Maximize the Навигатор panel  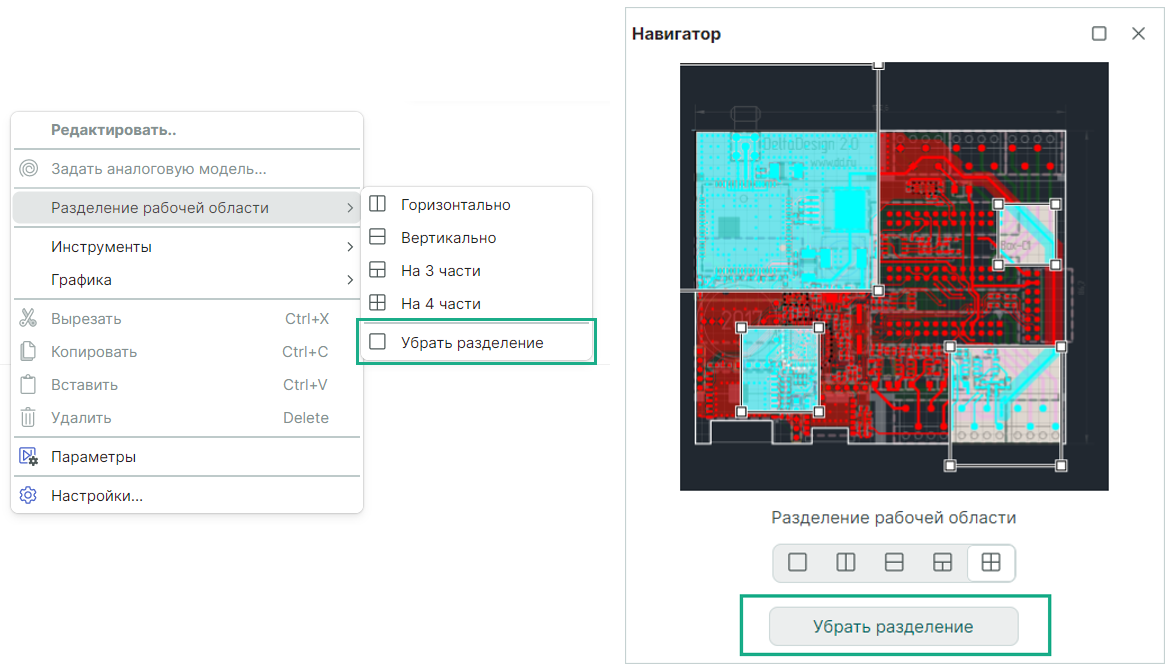[1099, 34]
